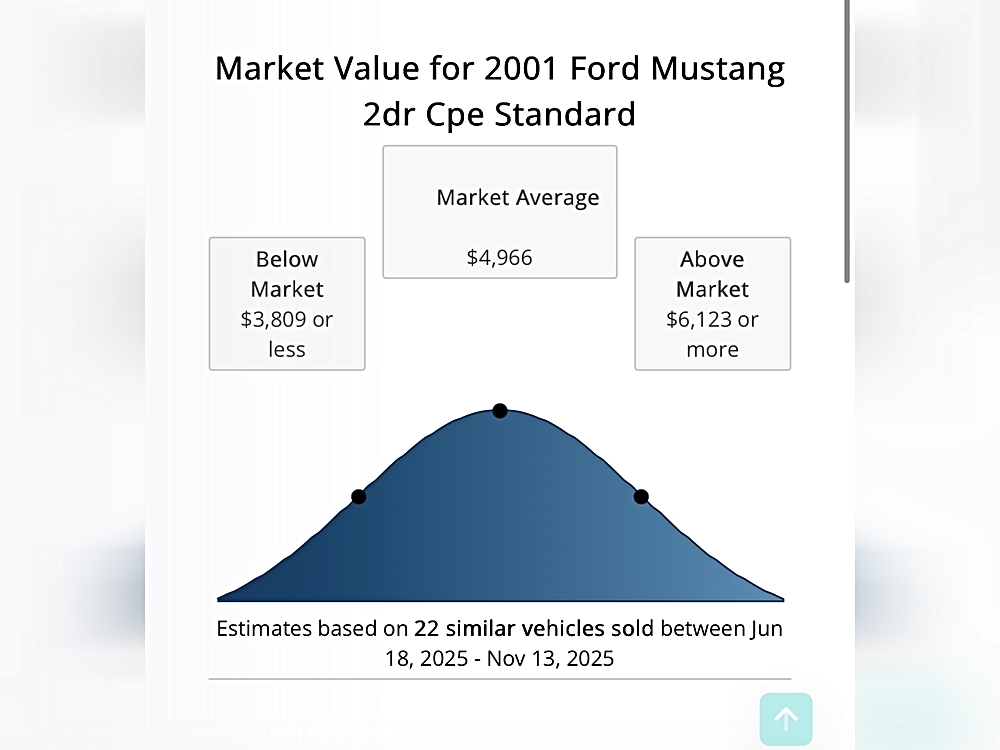1000x750 pixels.
Task: Click the "$3,809 or less" price text
Action: tap(287, 335)
